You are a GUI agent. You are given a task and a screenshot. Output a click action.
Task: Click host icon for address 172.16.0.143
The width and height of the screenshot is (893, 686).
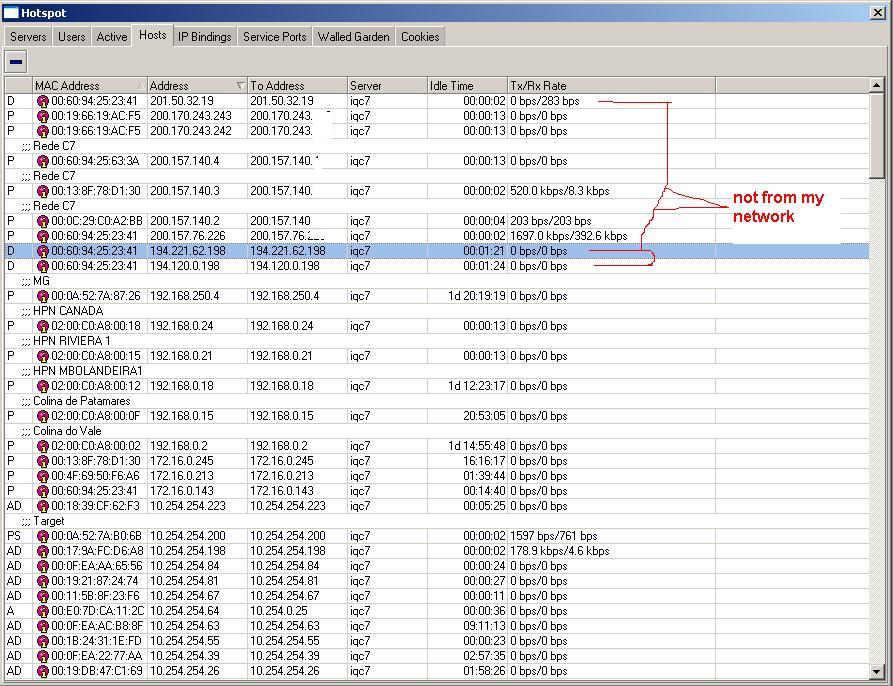[x=43, y=491]
